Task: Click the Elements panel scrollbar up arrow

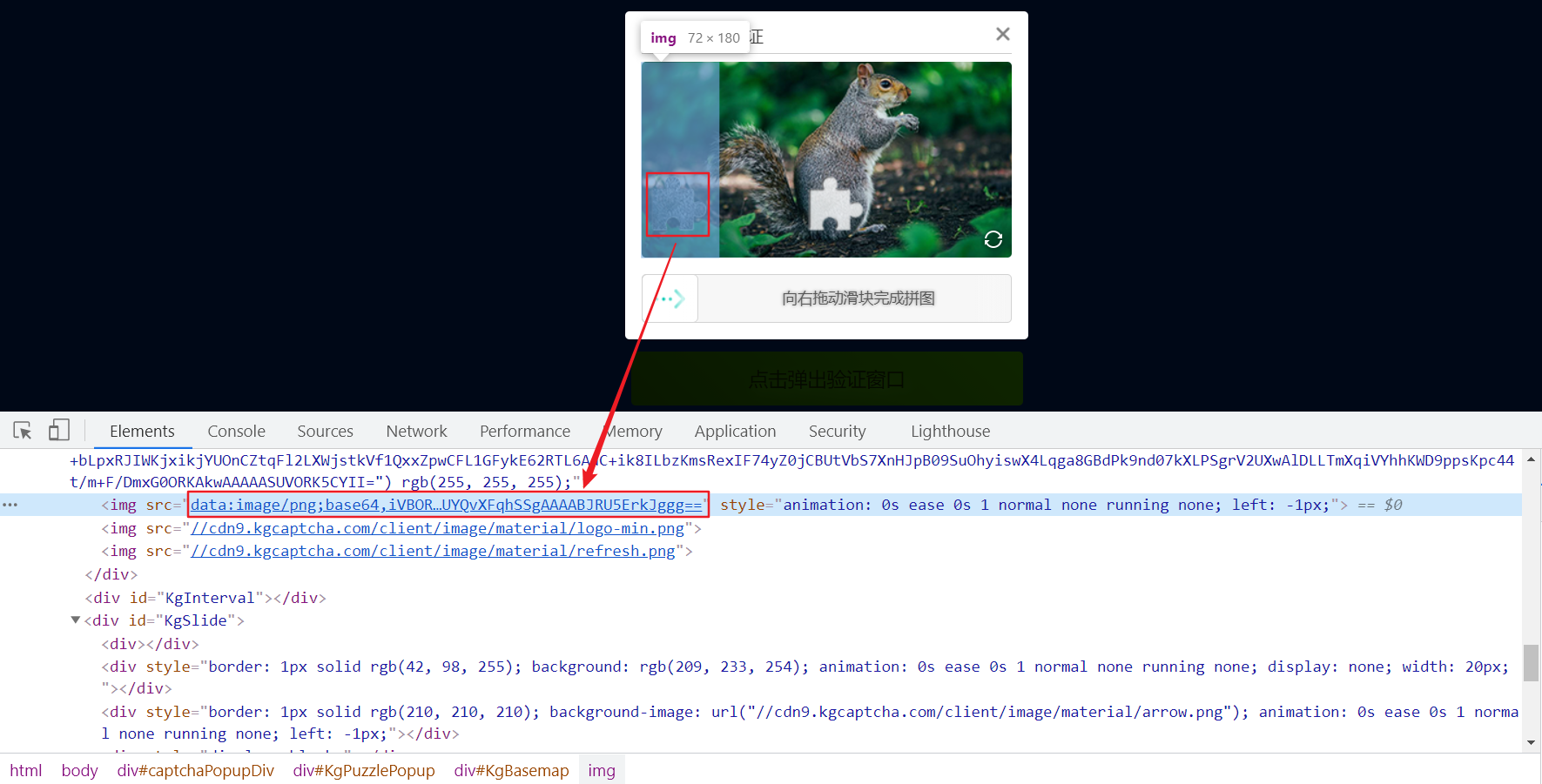Action: tap(1531, 459)
